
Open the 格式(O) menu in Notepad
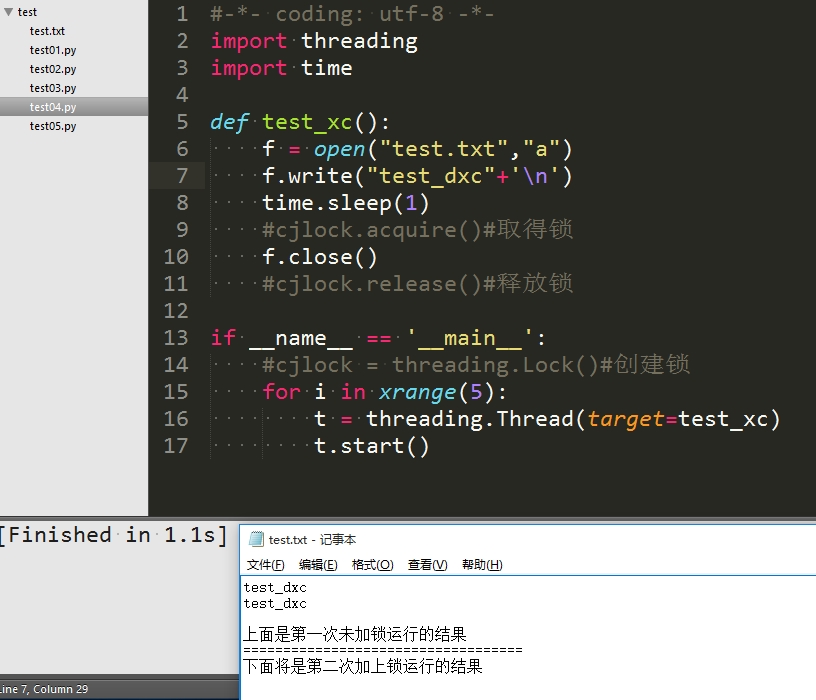[x=374, y=564]
